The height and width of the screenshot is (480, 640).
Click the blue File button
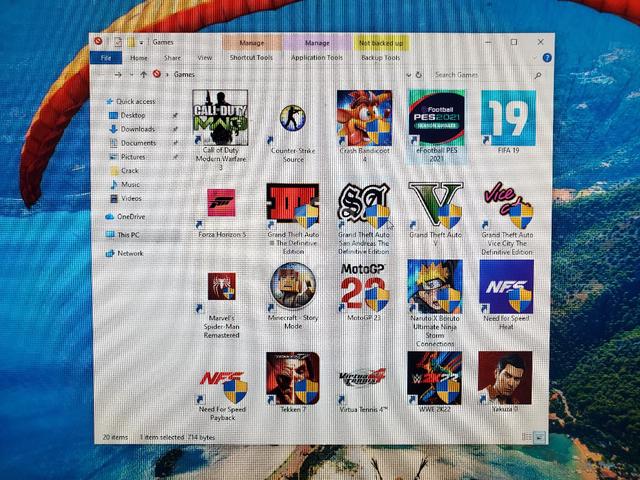[x=106, y=58]
